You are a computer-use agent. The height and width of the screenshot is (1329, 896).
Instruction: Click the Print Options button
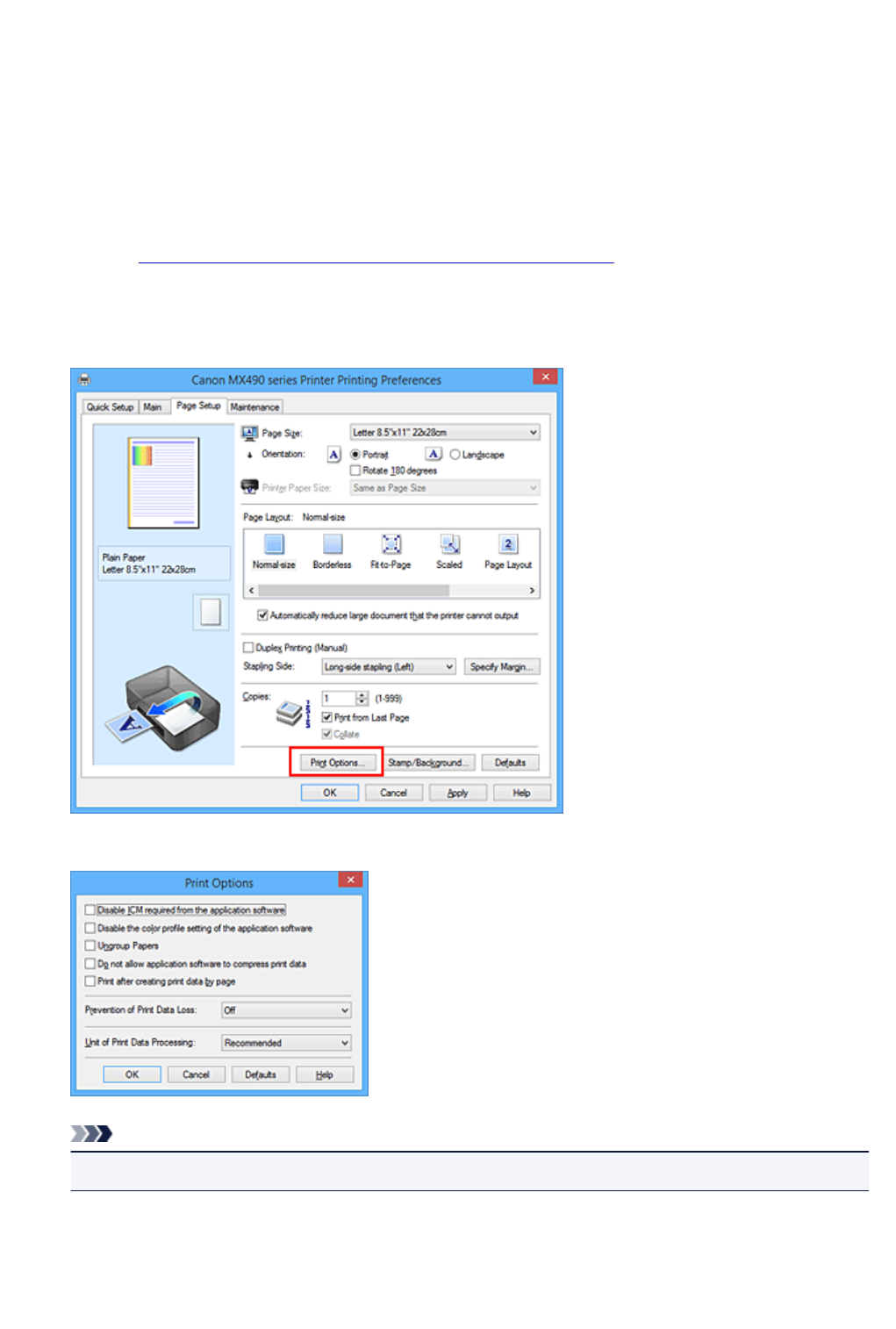337,763
